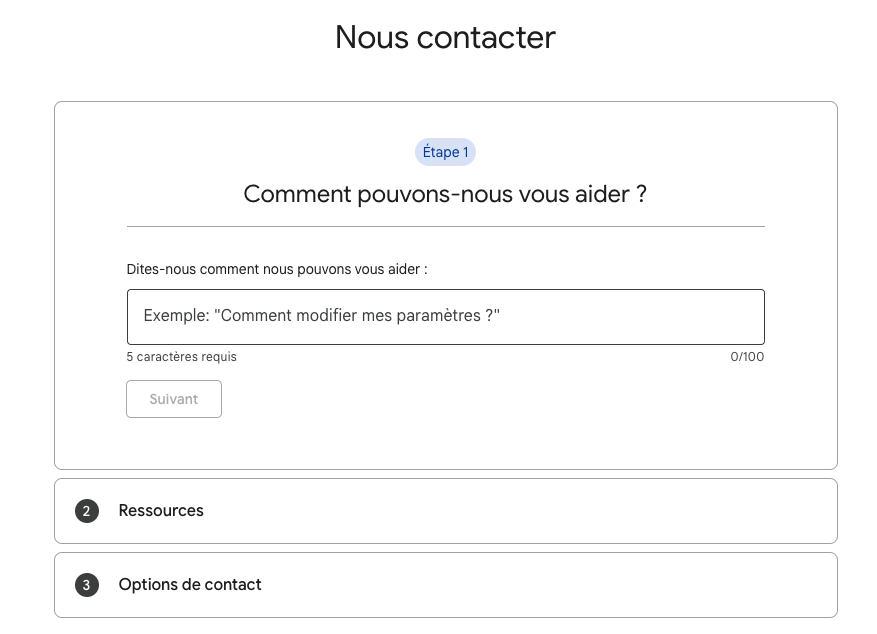Click the Comment pouvons-nous vous aider heading
Image resolution: width=877 pixels, height=634 pixels.
click(445, 194)
